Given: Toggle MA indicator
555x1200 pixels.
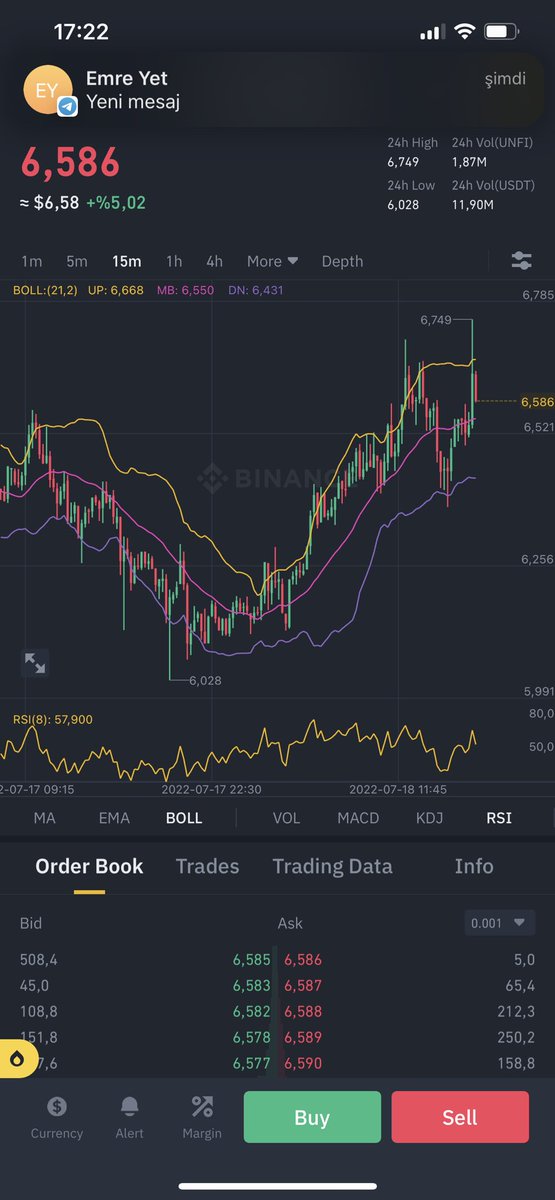Looking at the screenshot, I should pos(45,817).
